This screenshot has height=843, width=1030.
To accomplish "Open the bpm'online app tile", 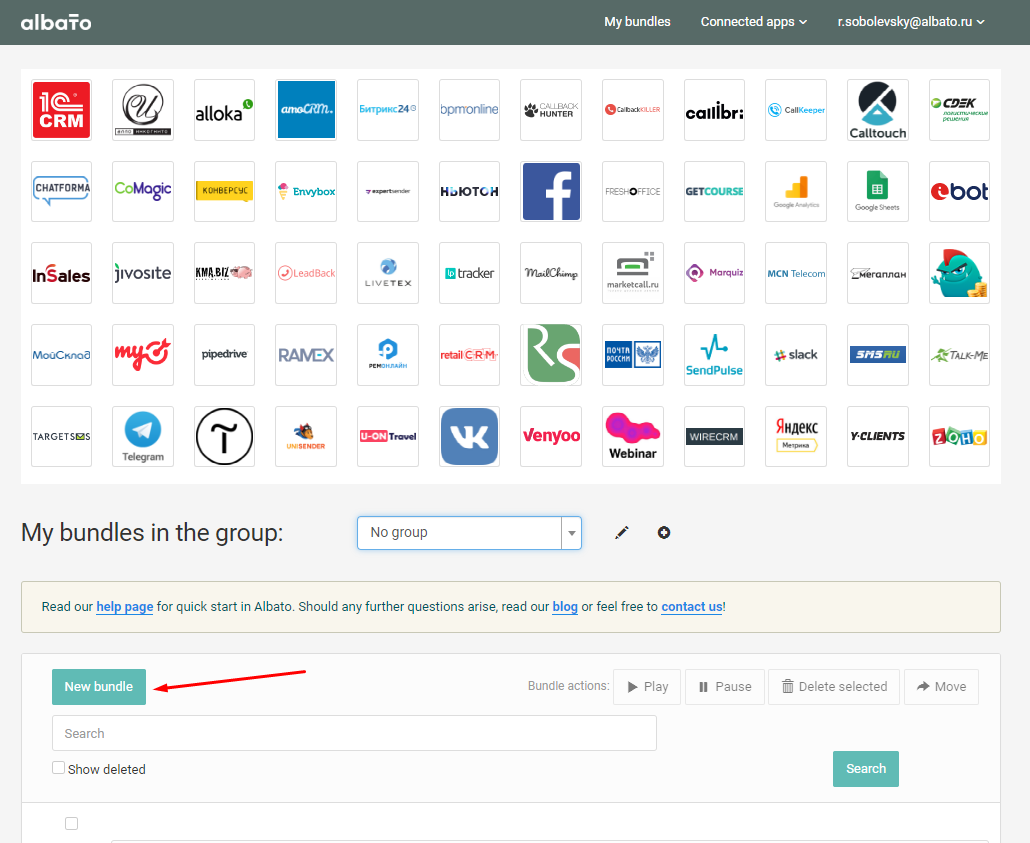I will click(469, 110).
